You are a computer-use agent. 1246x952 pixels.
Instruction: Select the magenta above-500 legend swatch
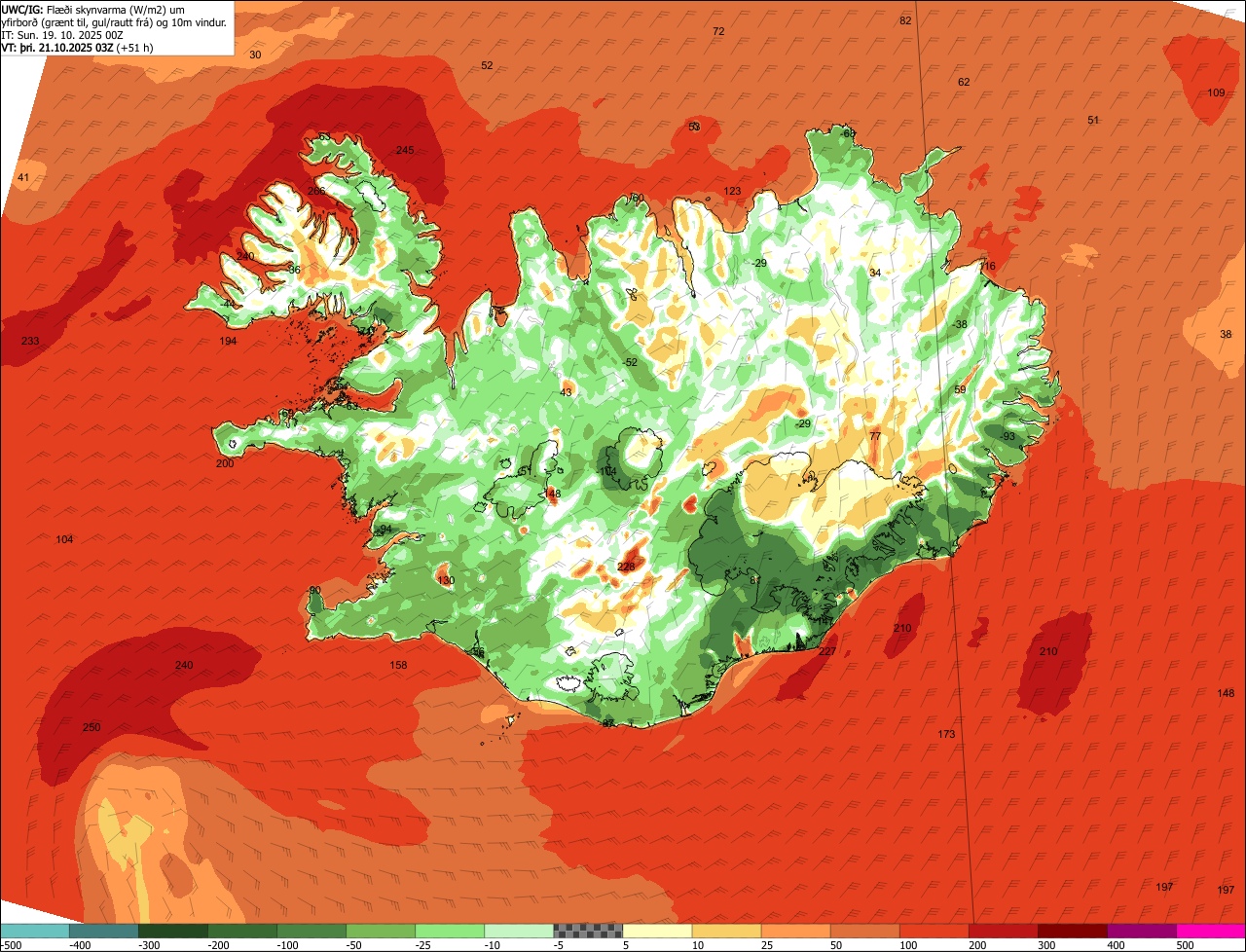coord(1210,931)
